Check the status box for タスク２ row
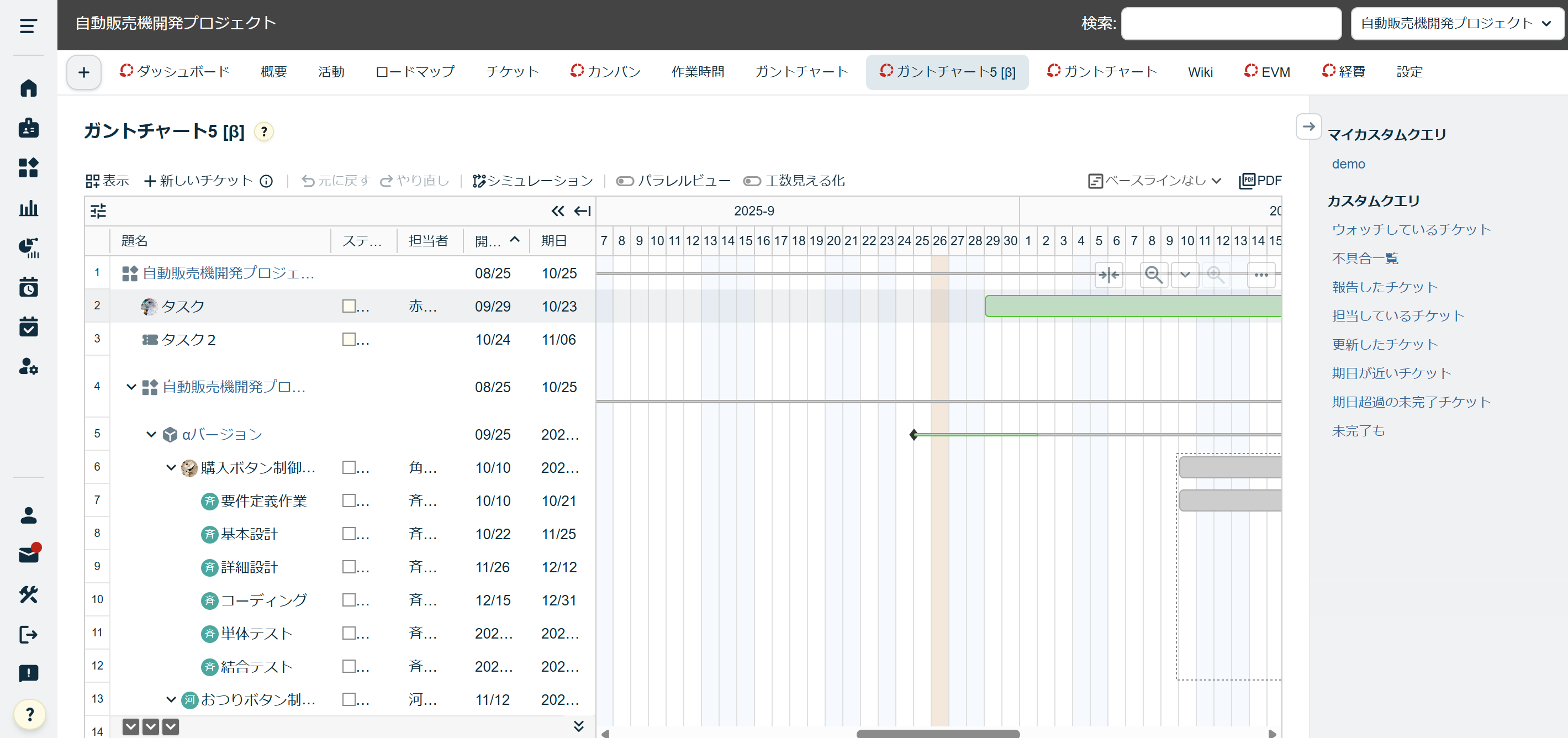The image size is (1568, 738). pyautogui.click(x=349, y=339)
